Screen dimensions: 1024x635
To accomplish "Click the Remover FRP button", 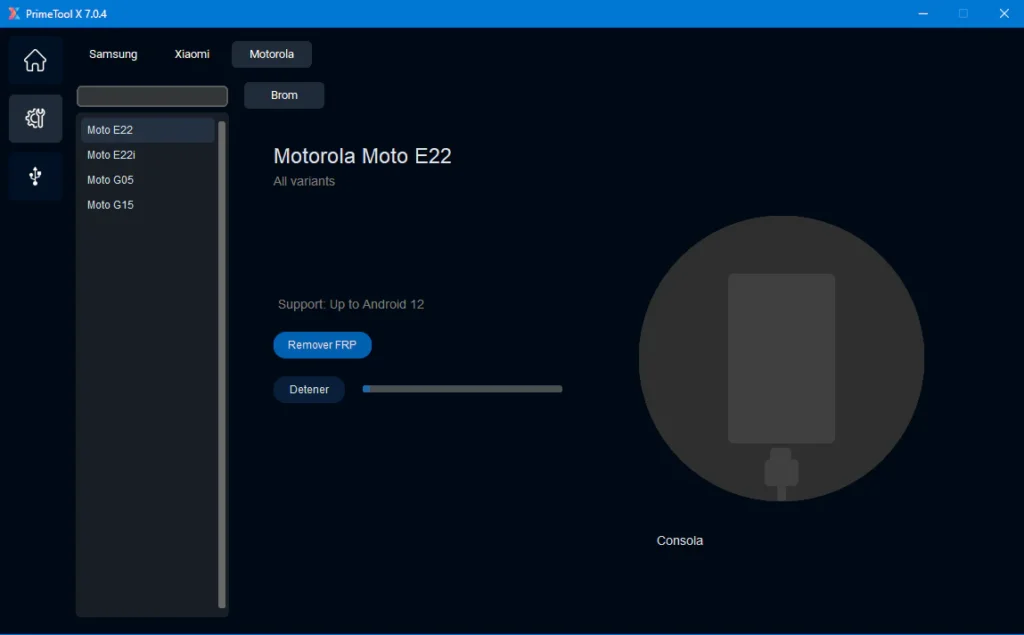I will tap(322, 345).
